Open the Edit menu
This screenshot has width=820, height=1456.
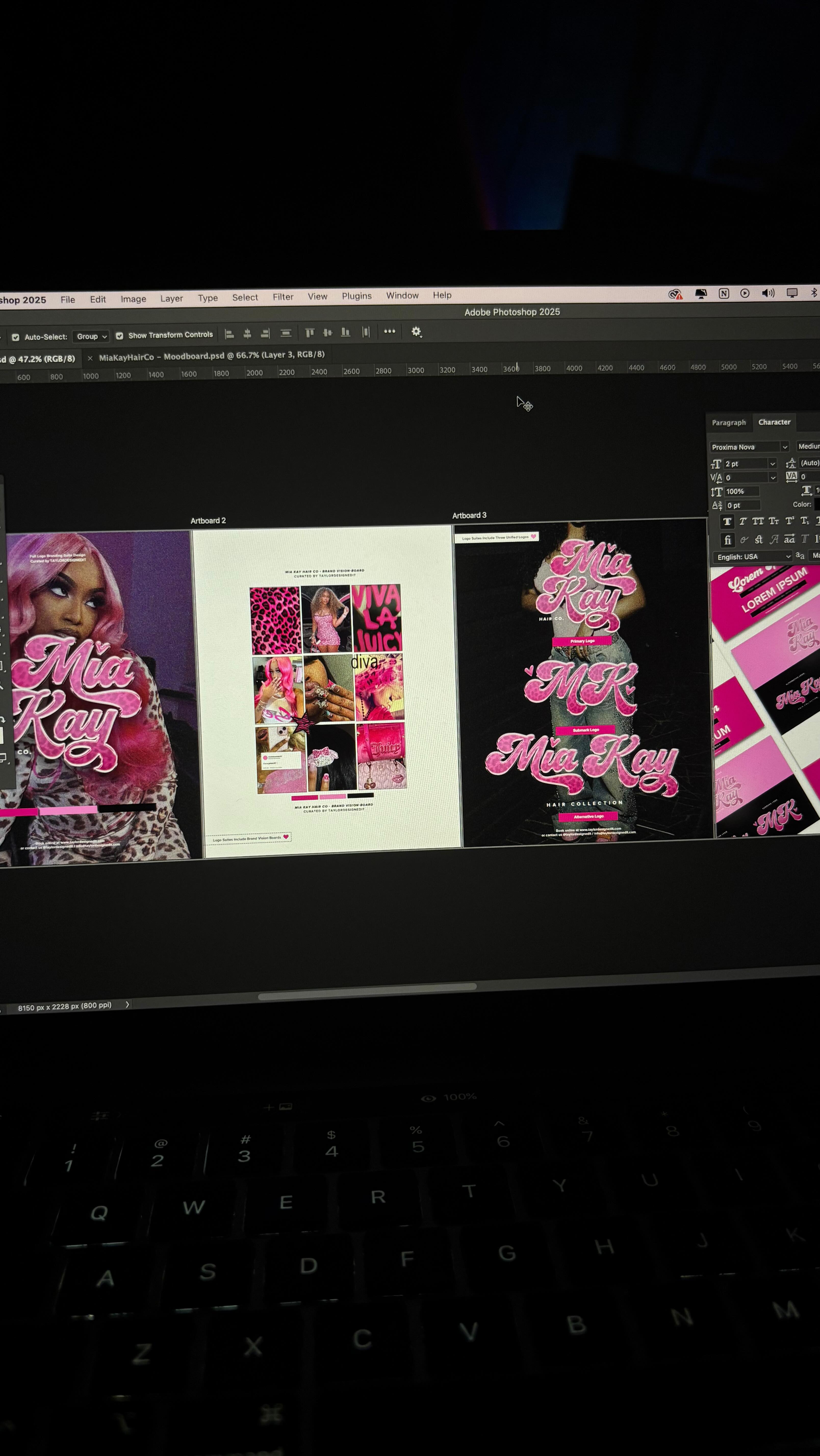pyautogui.click(x=98, y=299)
